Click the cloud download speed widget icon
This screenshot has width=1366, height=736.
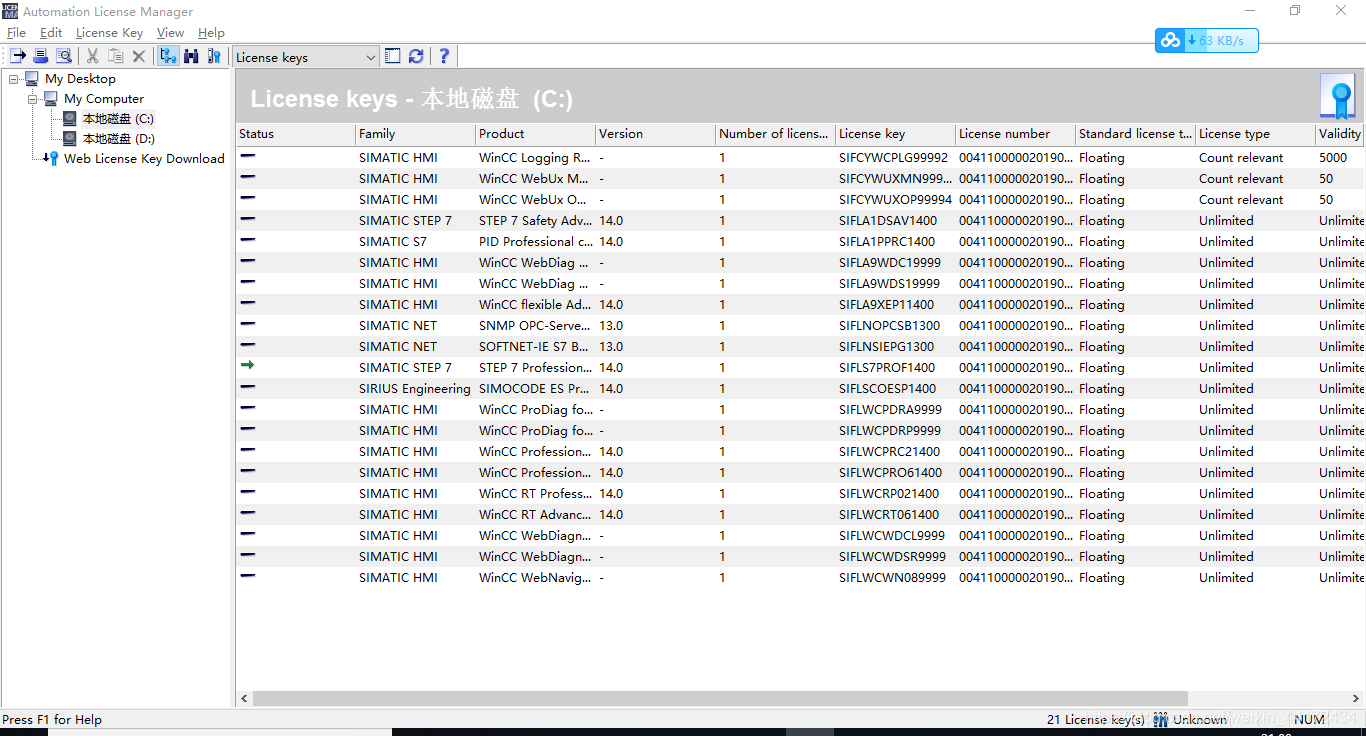click(x=1169, y=41)
